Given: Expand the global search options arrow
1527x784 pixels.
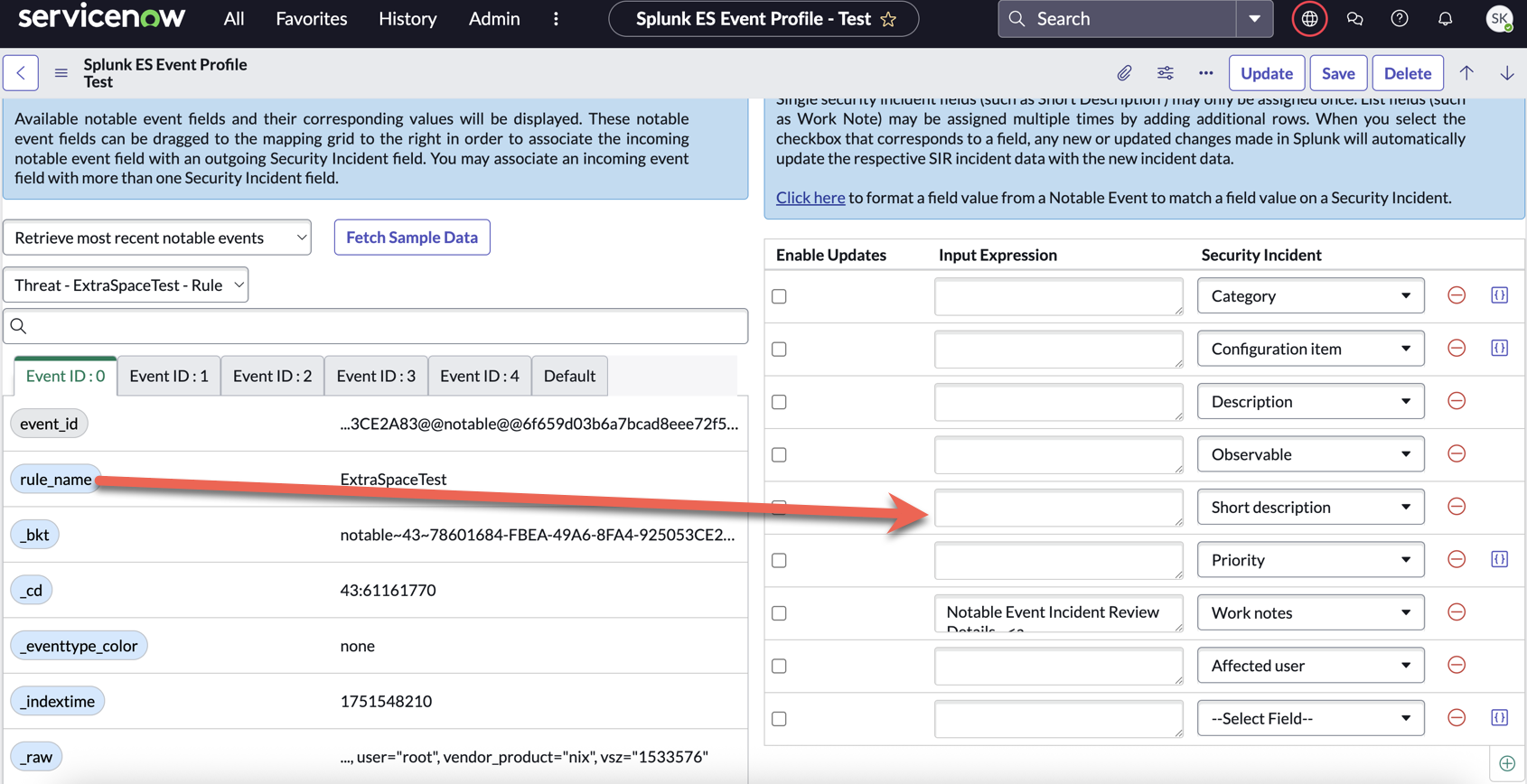Looking at the screenshot, I should 1254,19.
